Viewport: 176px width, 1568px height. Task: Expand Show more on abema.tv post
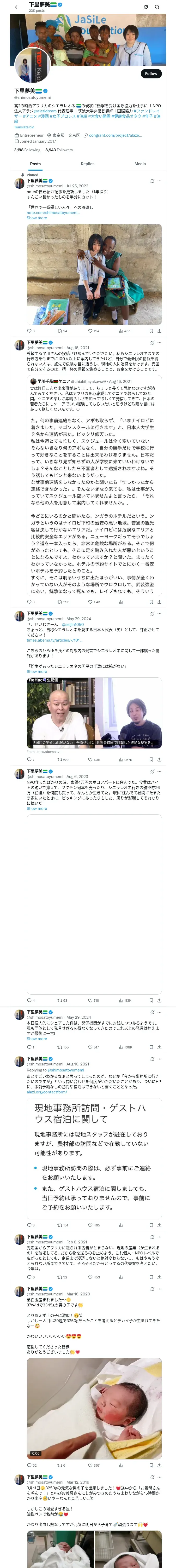(x=37, y=671)
